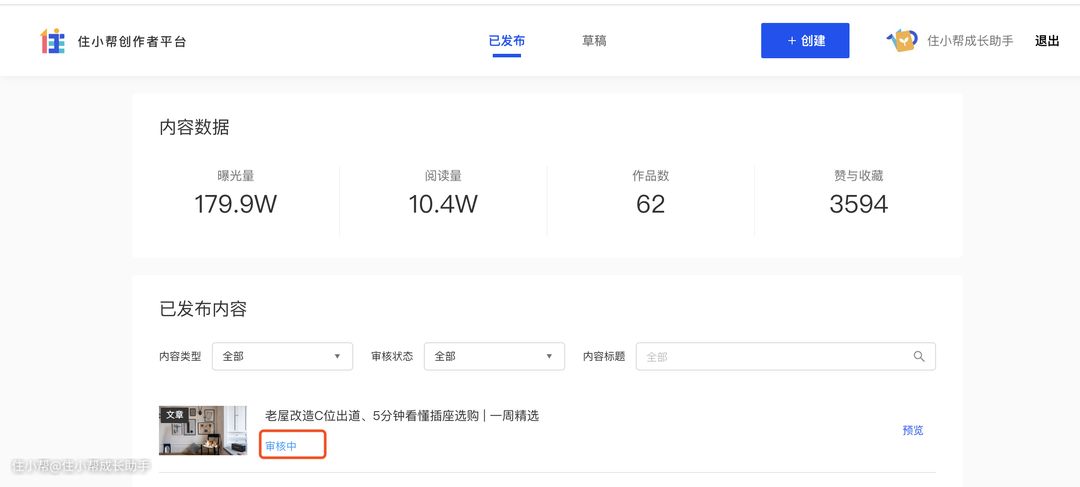Screen dimensions: 1080x487
Task: Select the 已发布 tab
Action: point(507,41)
